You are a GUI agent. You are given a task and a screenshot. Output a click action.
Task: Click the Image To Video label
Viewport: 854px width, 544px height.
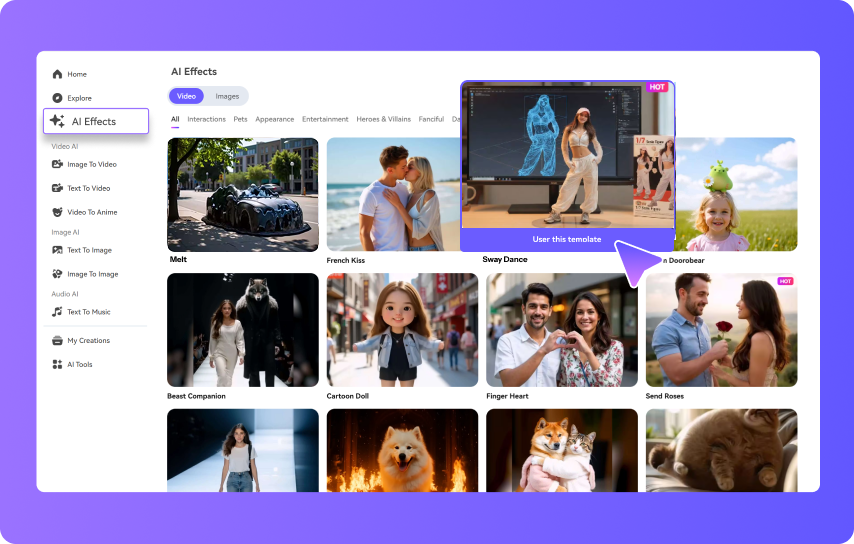point(92,164)
